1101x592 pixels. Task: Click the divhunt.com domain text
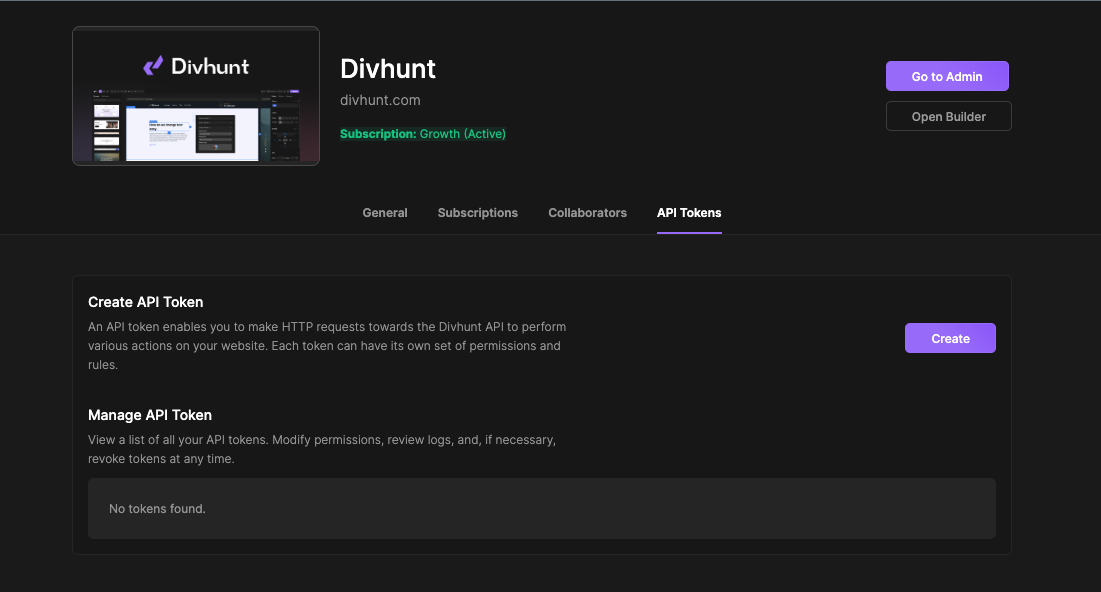coord(380,100)
